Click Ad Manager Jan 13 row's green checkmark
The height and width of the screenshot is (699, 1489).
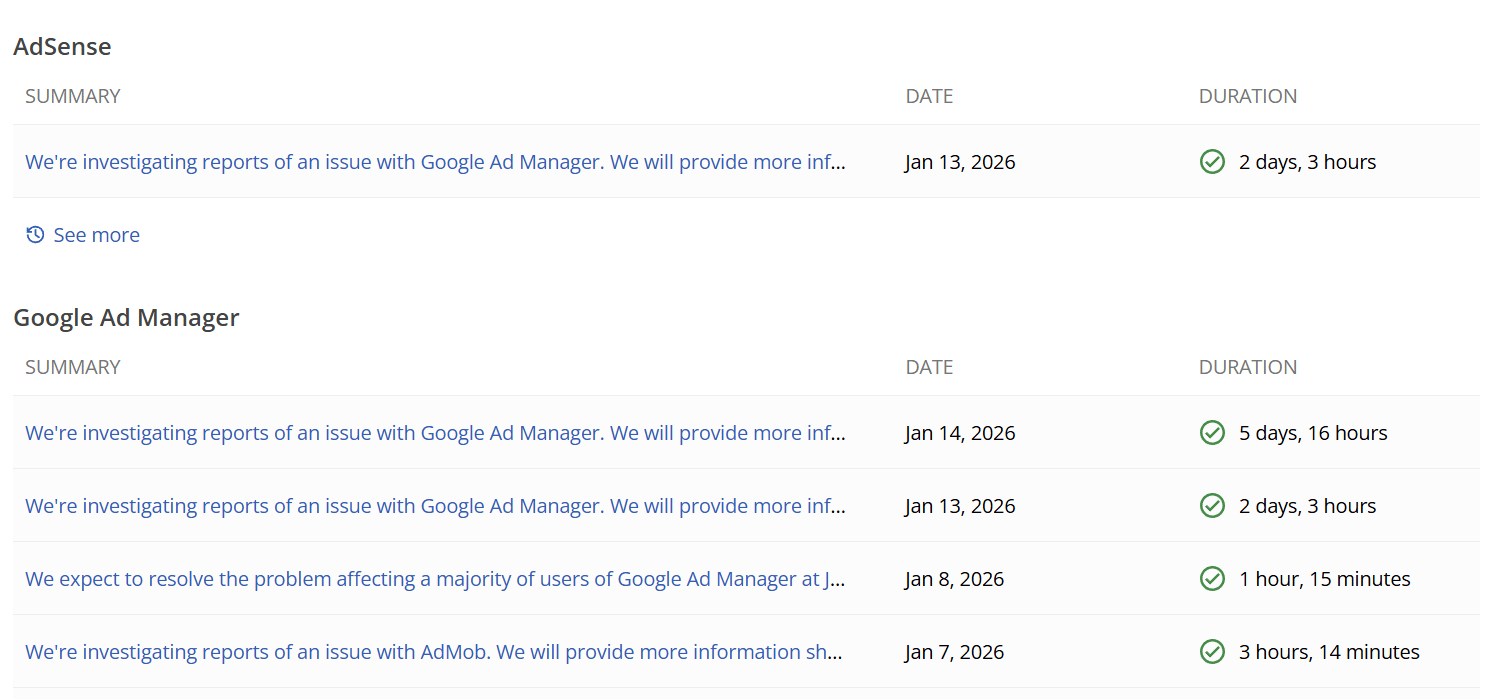click(x=1212, y=506)
